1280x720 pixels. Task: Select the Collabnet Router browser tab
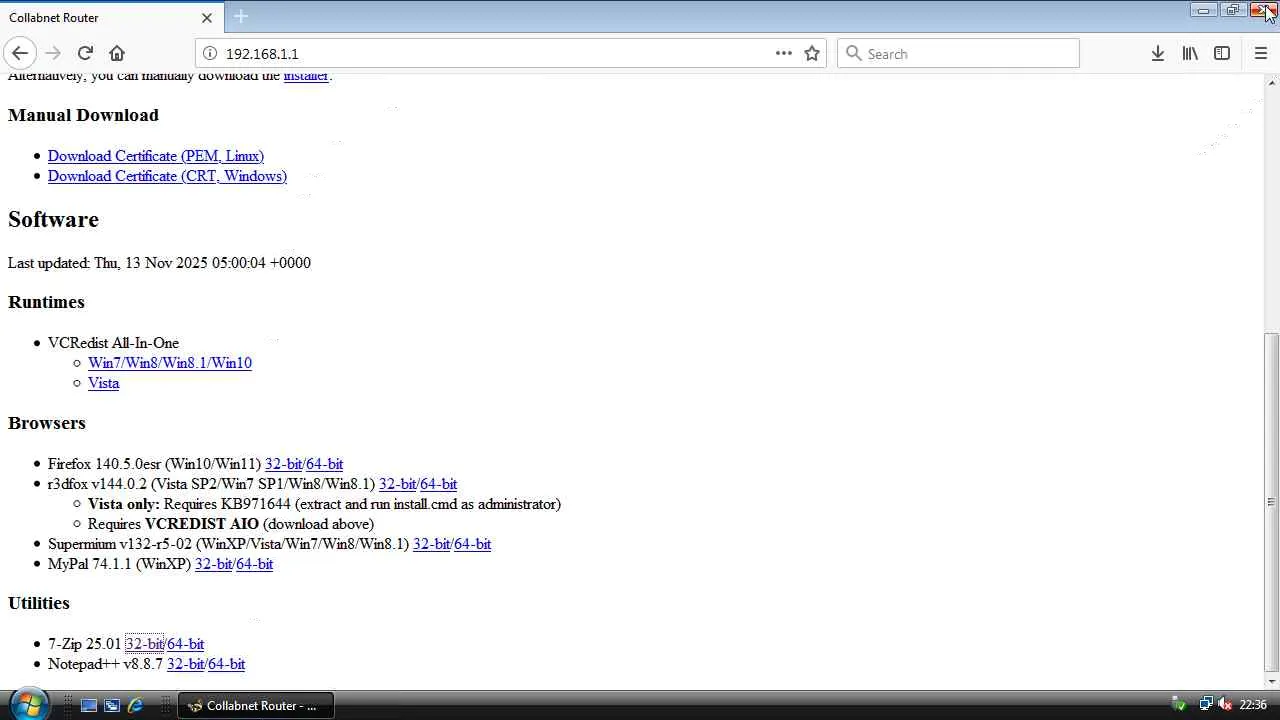pos(110,17)
